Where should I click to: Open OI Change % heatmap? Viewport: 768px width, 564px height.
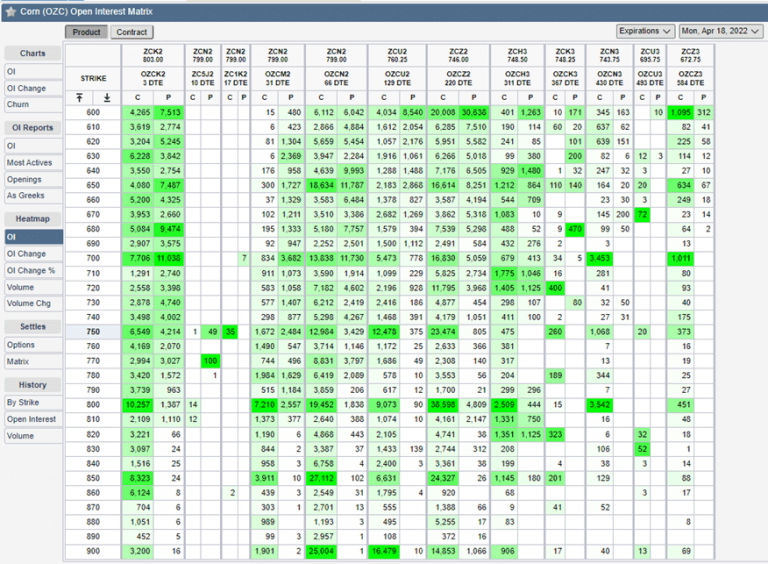[x=34, y=270]
